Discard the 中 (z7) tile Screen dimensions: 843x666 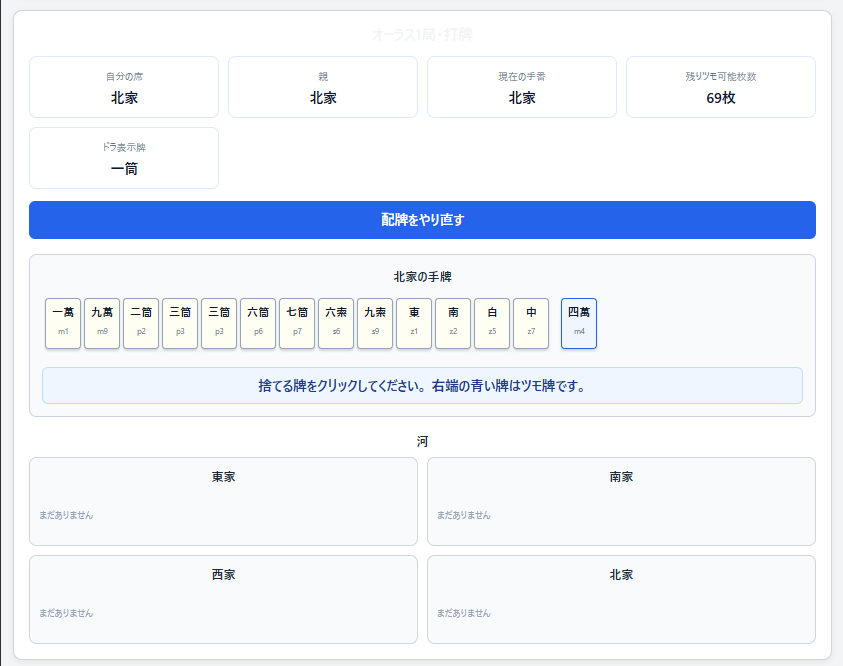(531, 324)
